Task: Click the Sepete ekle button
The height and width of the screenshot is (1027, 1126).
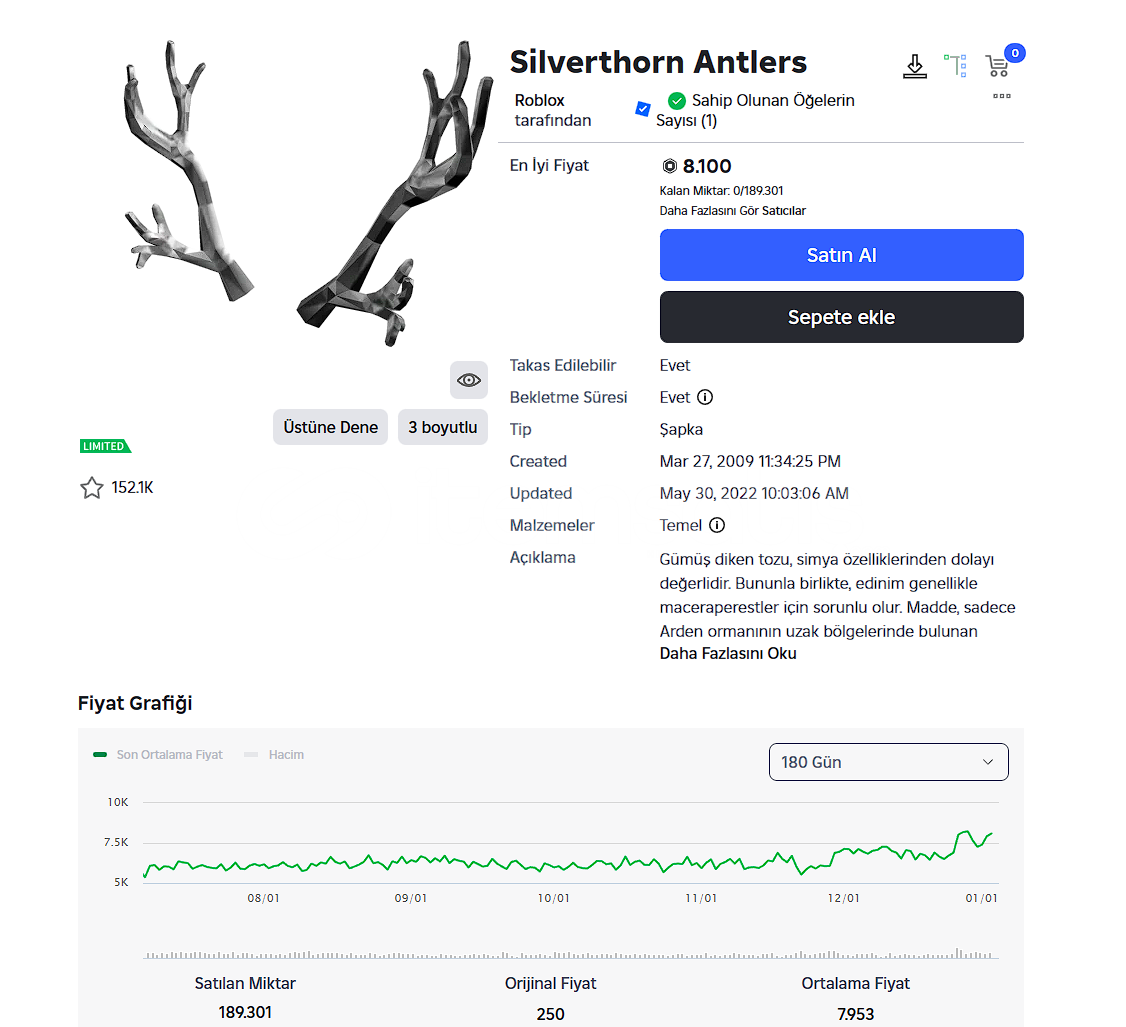Action: tap(841, 317)
